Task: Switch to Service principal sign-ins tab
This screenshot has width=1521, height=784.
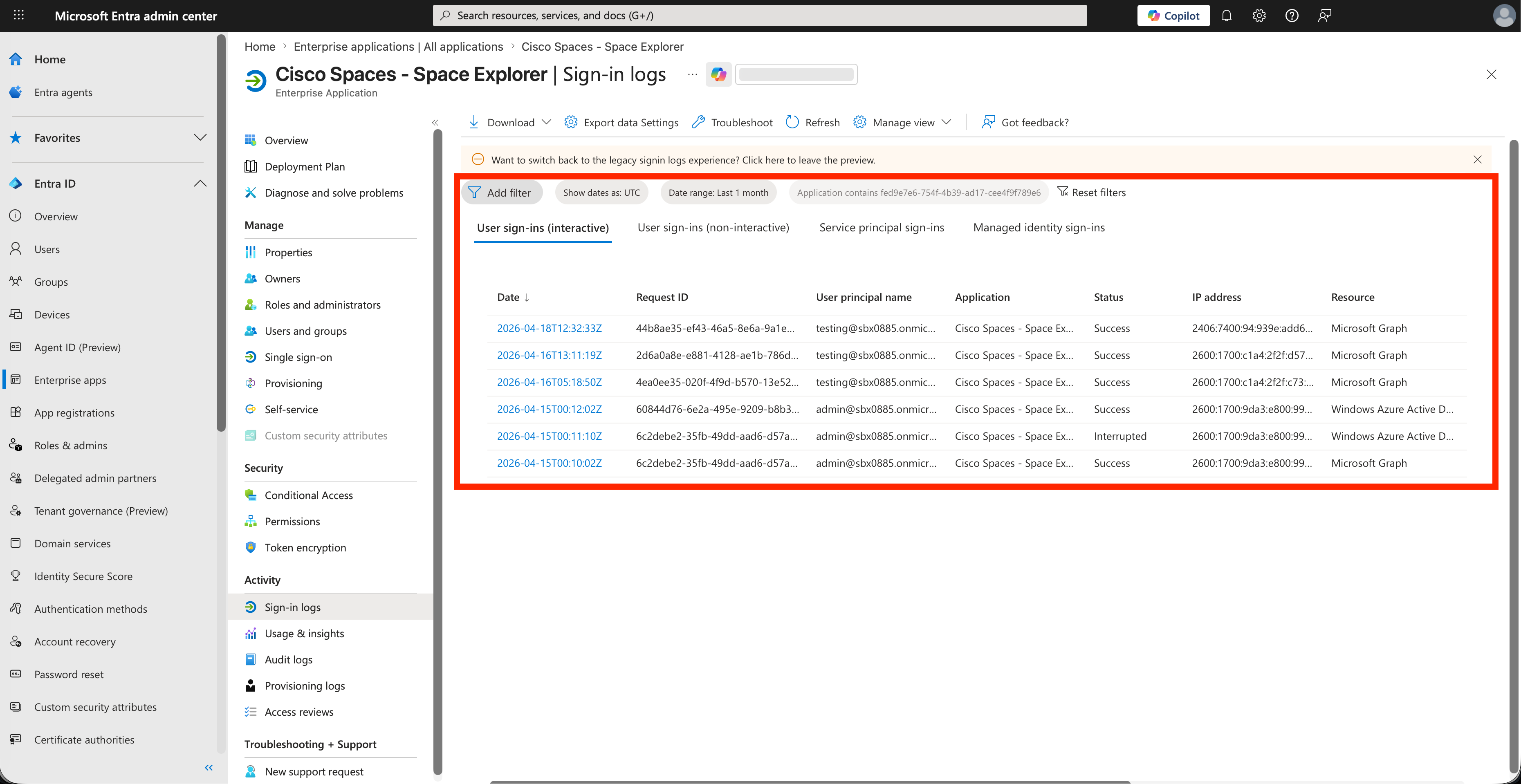Action: (x=882, y=227)
